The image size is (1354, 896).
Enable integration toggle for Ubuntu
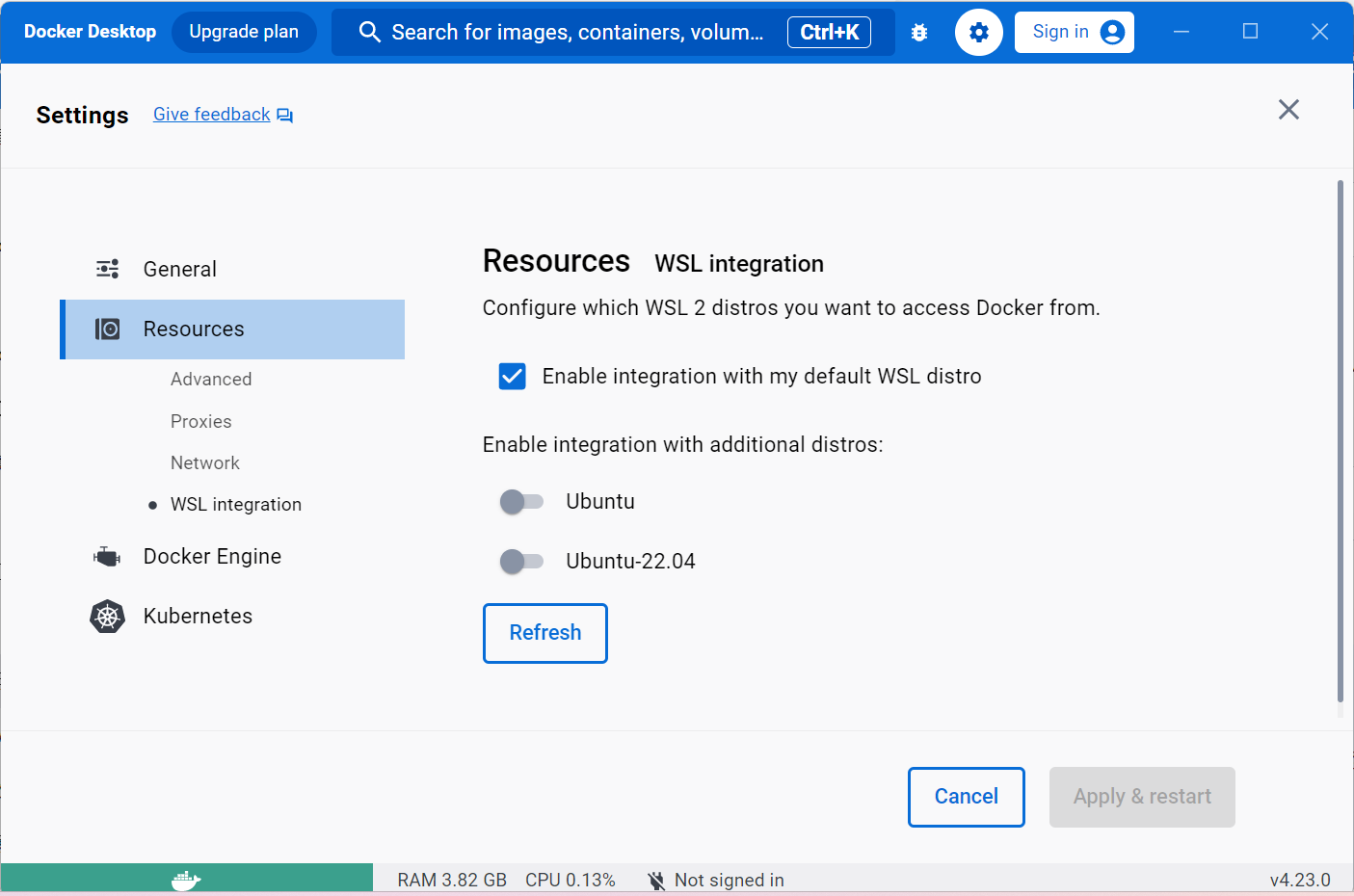point(521,502)
